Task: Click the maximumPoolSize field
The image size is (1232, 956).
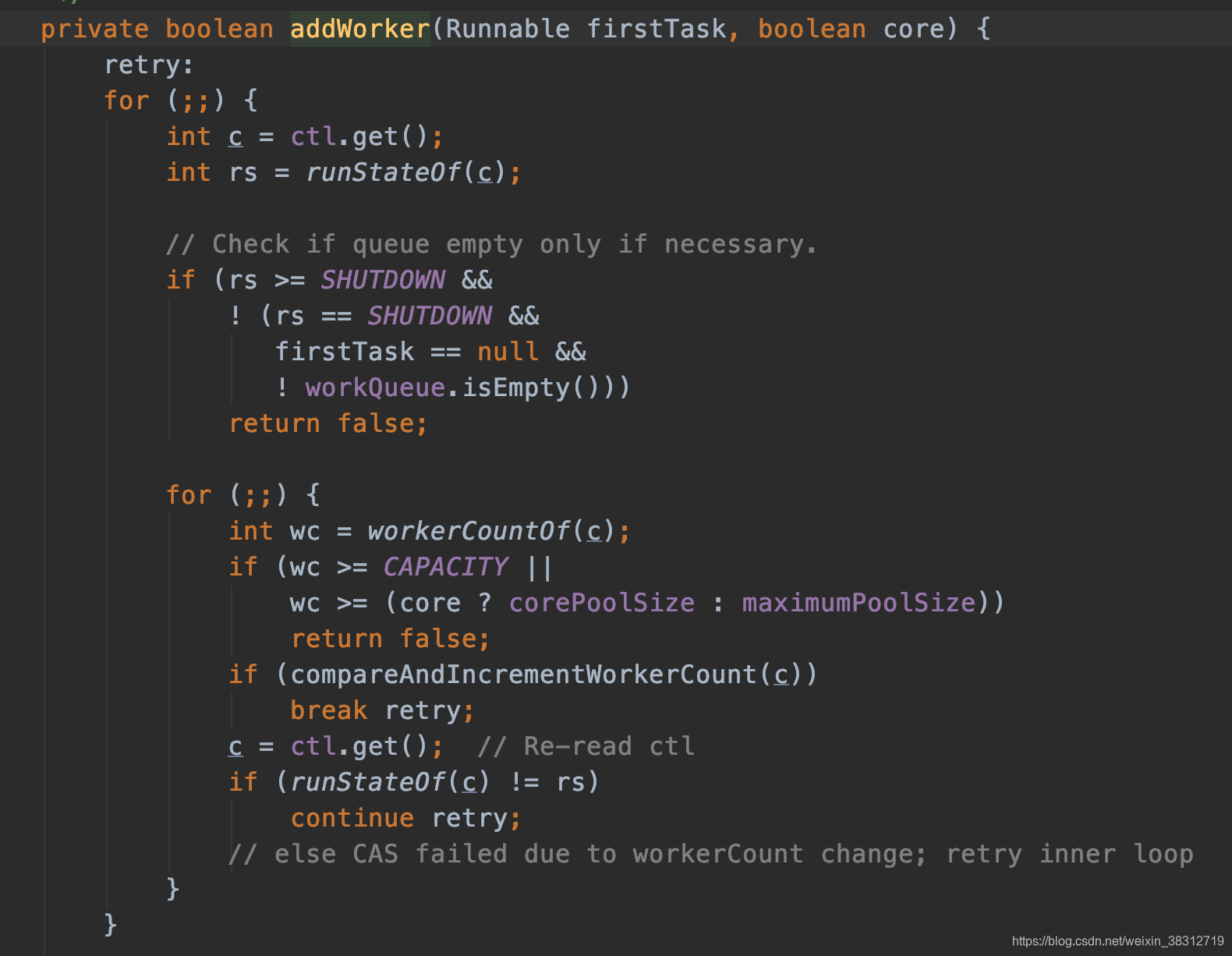Action: (x=859, y=603)
